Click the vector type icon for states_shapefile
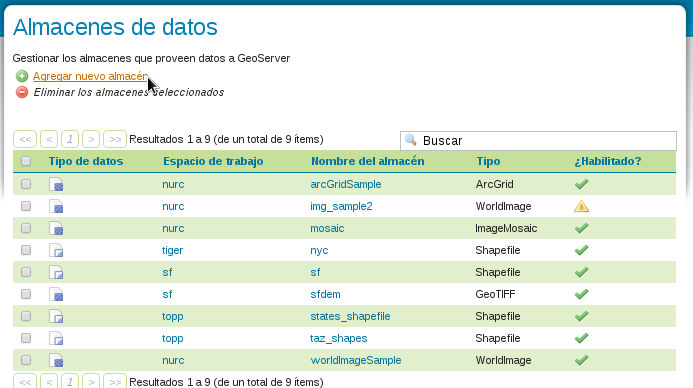The height and width of the screenshot is (388, 693). pos(56,316)
